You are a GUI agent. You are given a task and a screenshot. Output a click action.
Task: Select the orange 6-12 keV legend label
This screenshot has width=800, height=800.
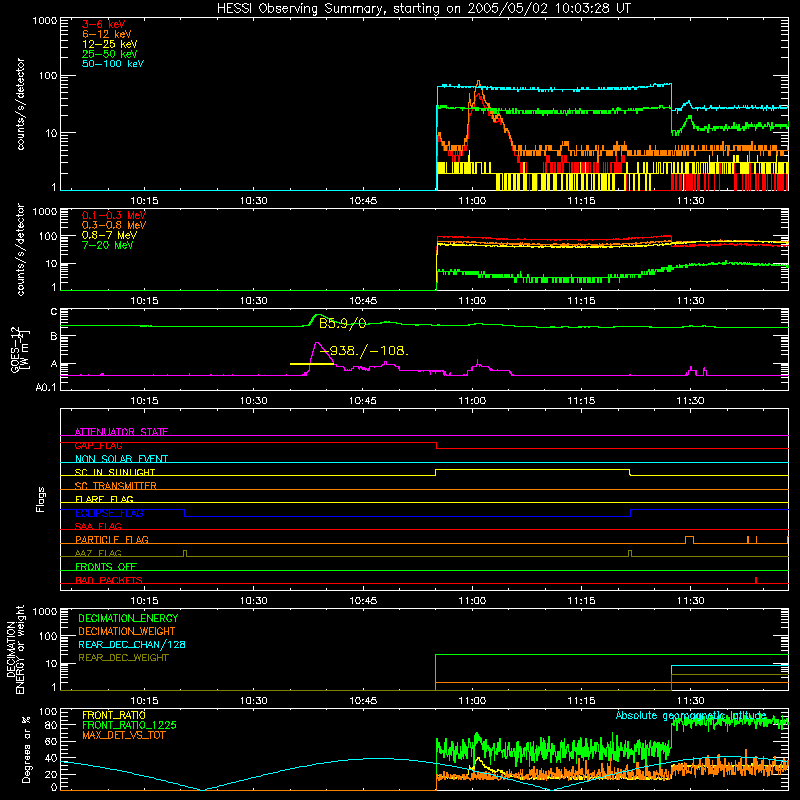click(x=107, y=34)
